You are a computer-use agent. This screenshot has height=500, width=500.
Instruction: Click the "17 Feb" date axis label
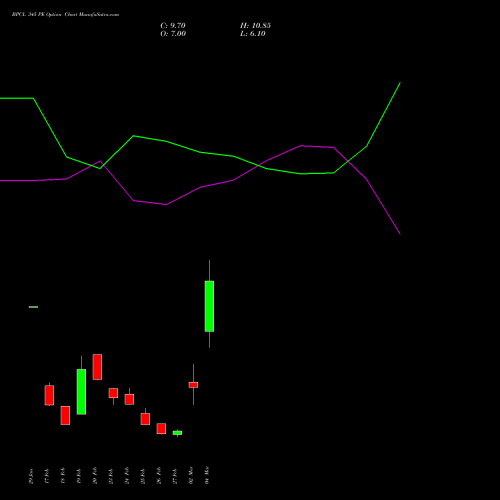(x=47, y=476)
